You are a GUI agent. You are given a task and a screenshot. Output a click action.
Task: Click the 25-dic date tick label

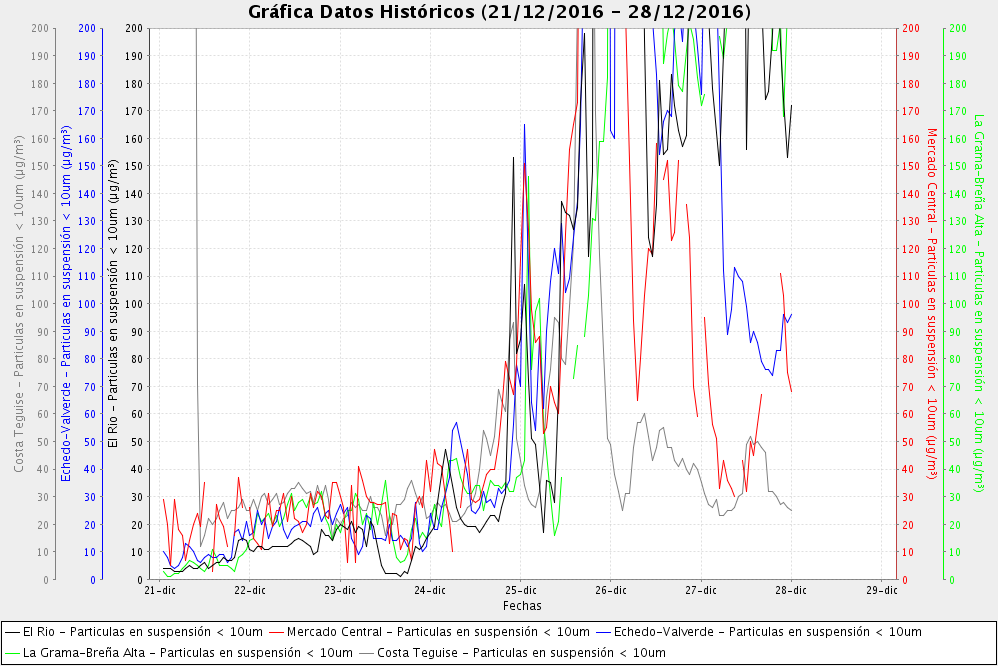point(521,590)
